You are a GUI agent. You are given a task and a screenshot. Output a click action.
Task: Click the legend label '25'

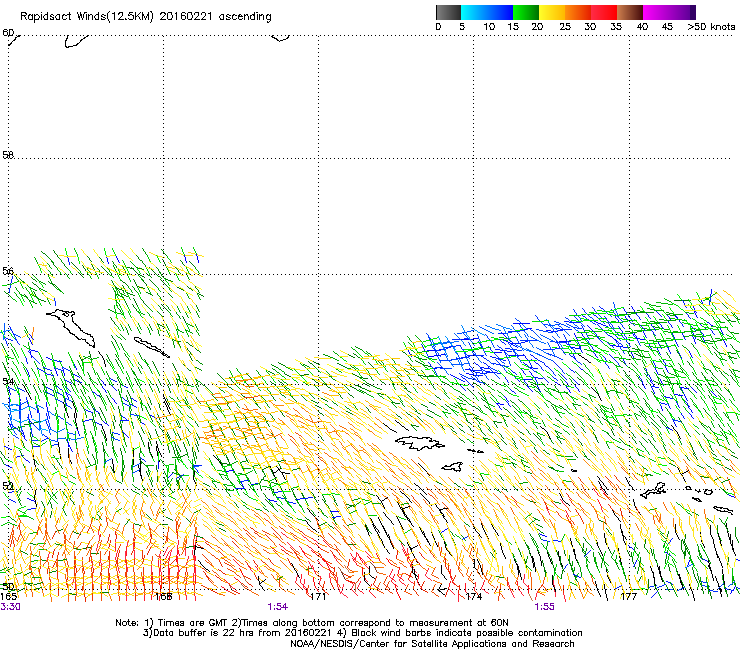coord(565,27)
